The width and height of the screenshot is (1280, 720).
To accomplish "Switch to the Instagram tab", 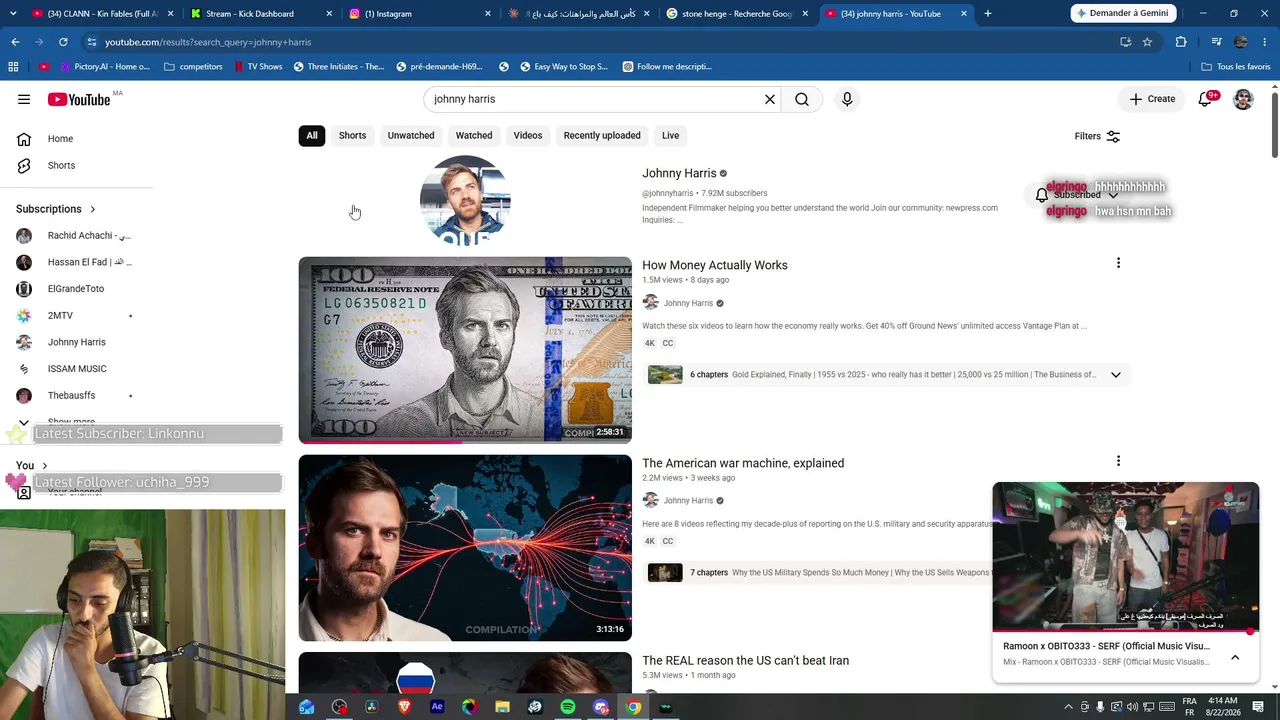I will (420, 14).
